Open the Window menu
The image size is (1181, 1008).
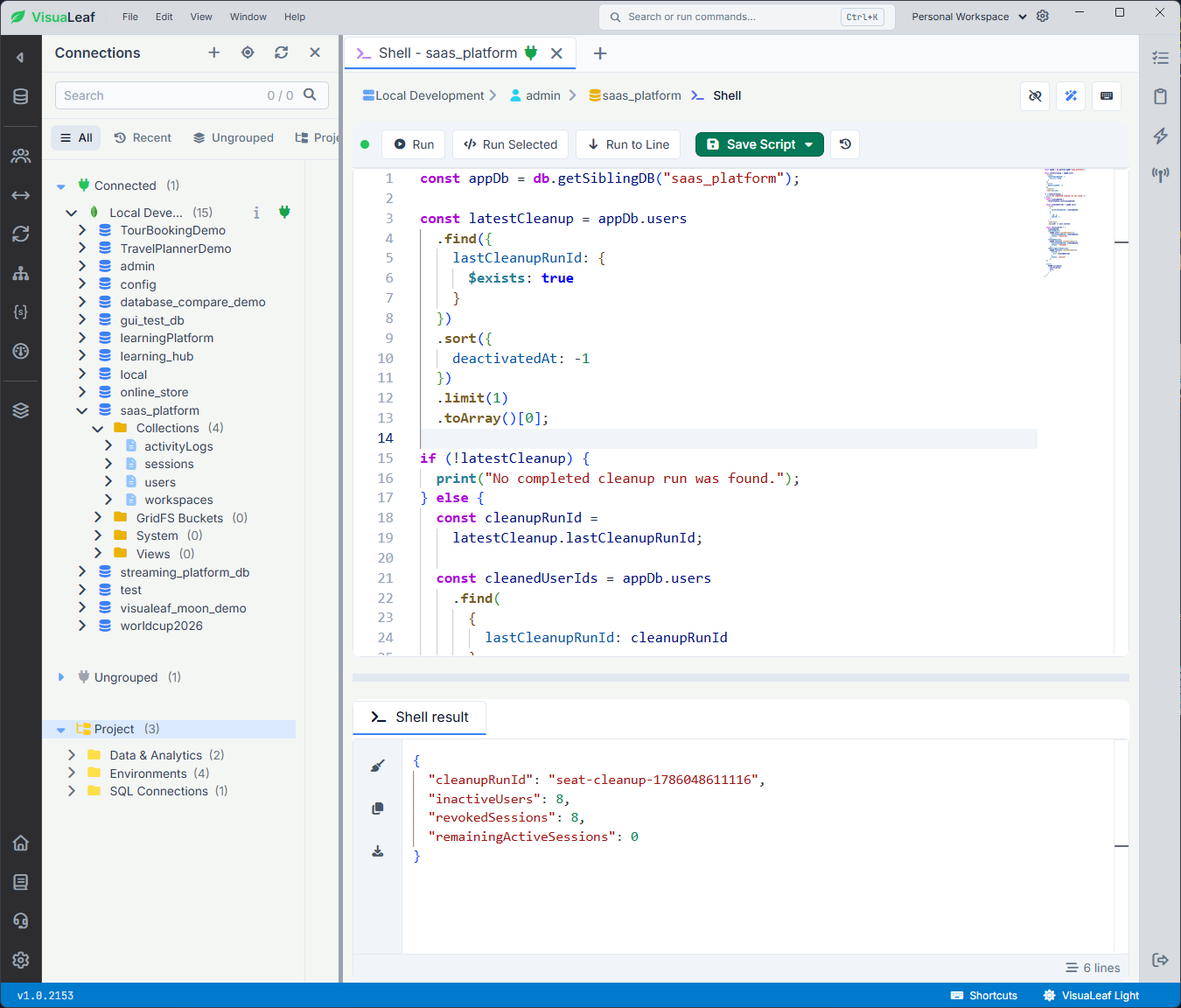[x=248, y=17]
